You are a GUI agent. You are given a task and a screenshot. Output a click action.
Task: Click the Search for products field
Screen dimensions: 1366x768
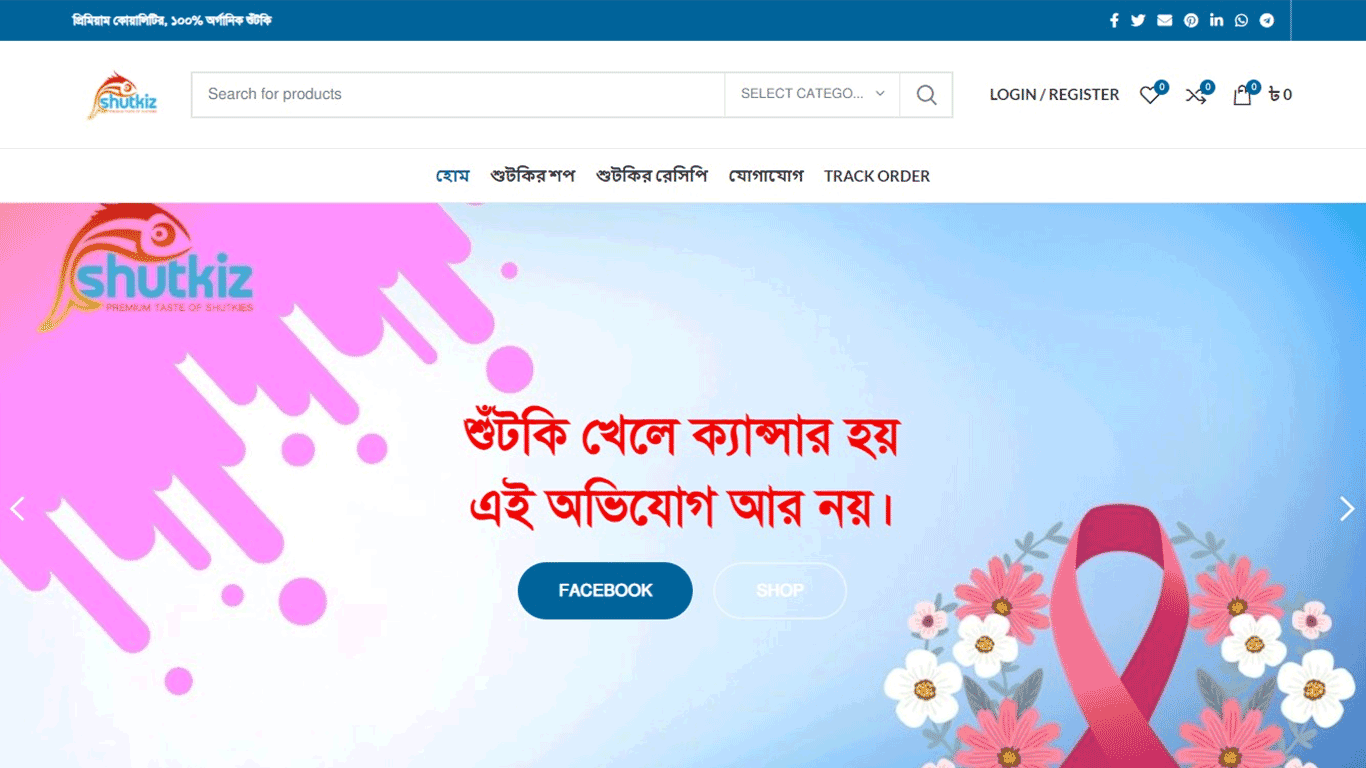pos(458,94)
